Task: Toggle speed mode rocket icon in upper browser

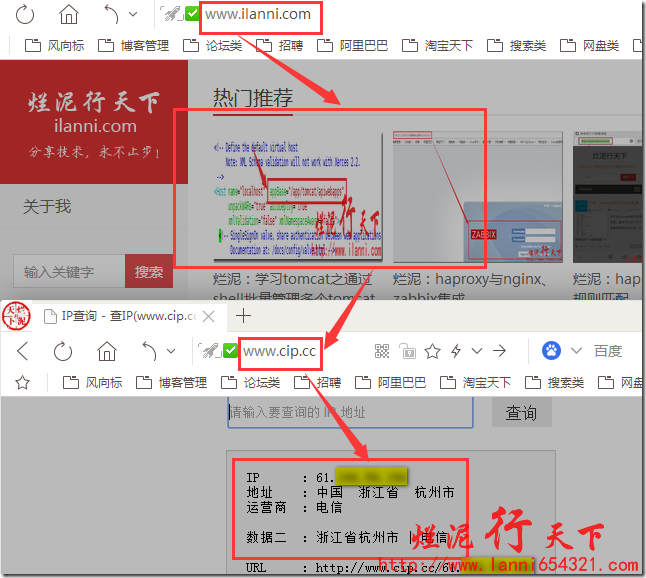Action: 172,14
